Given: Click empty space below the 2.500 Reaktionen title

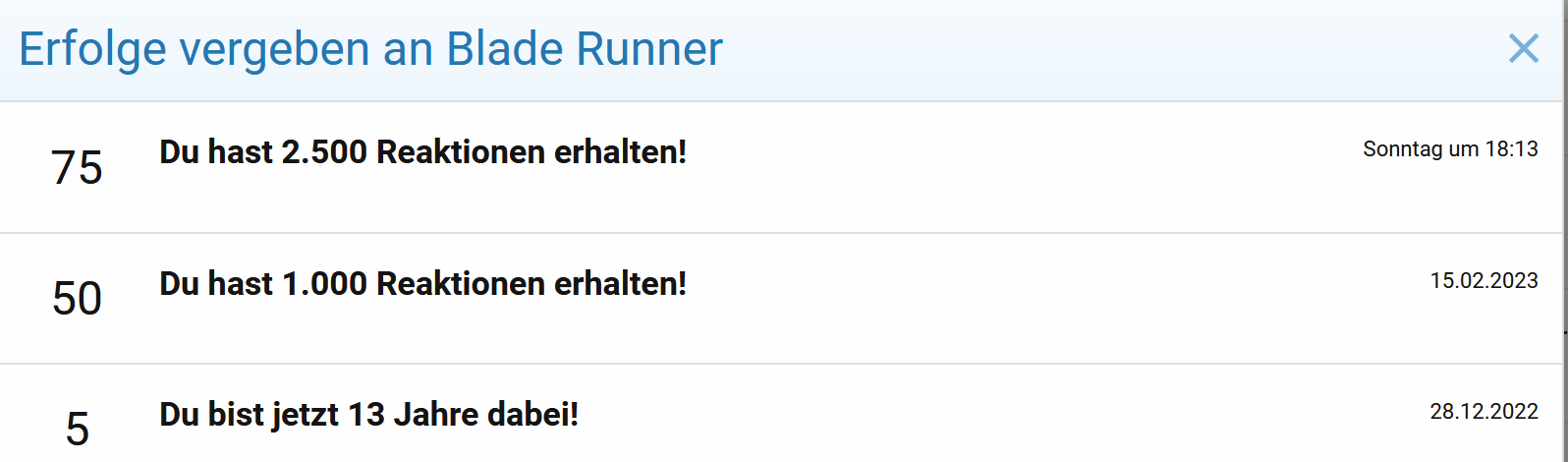Looking at the screenshot, I should [422, 202].
